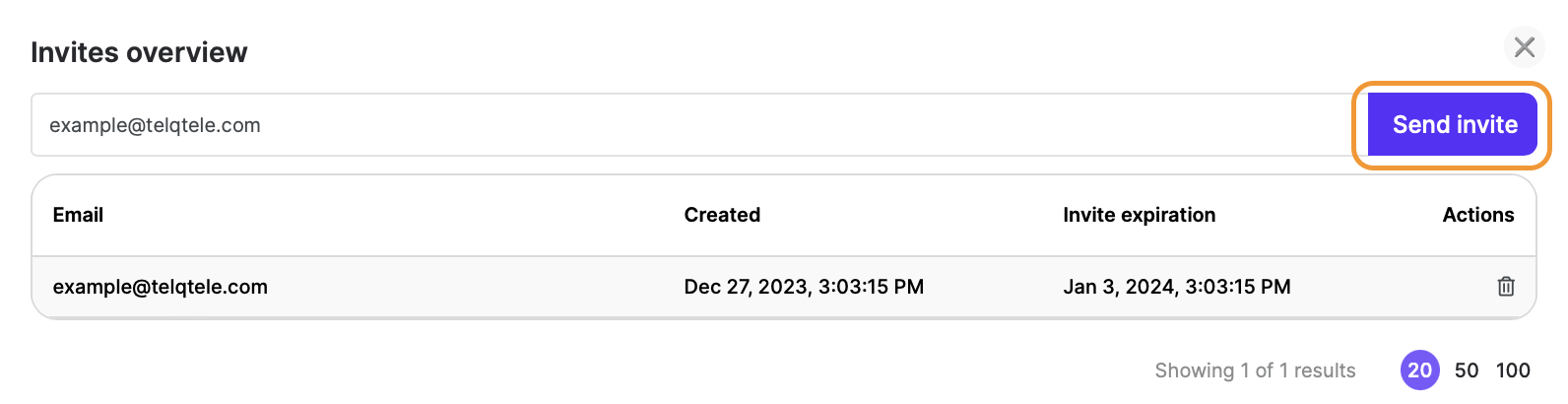This screenshot has height=404, width=1568.
Task: Delete the example@telqtele.com invite with trash icon
Action: [1505, 287]
